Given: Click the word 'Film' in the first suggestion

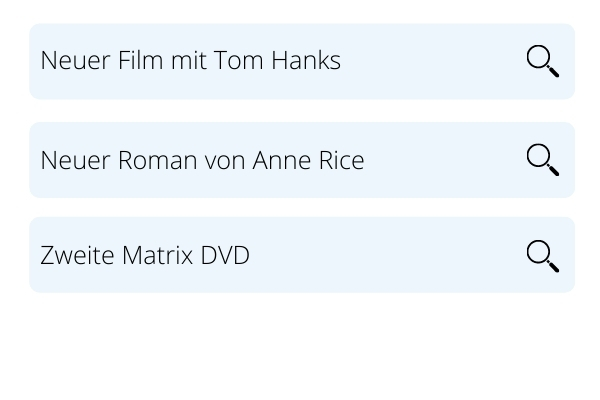Looking at the screenshot, I should [x=140, y=61].
